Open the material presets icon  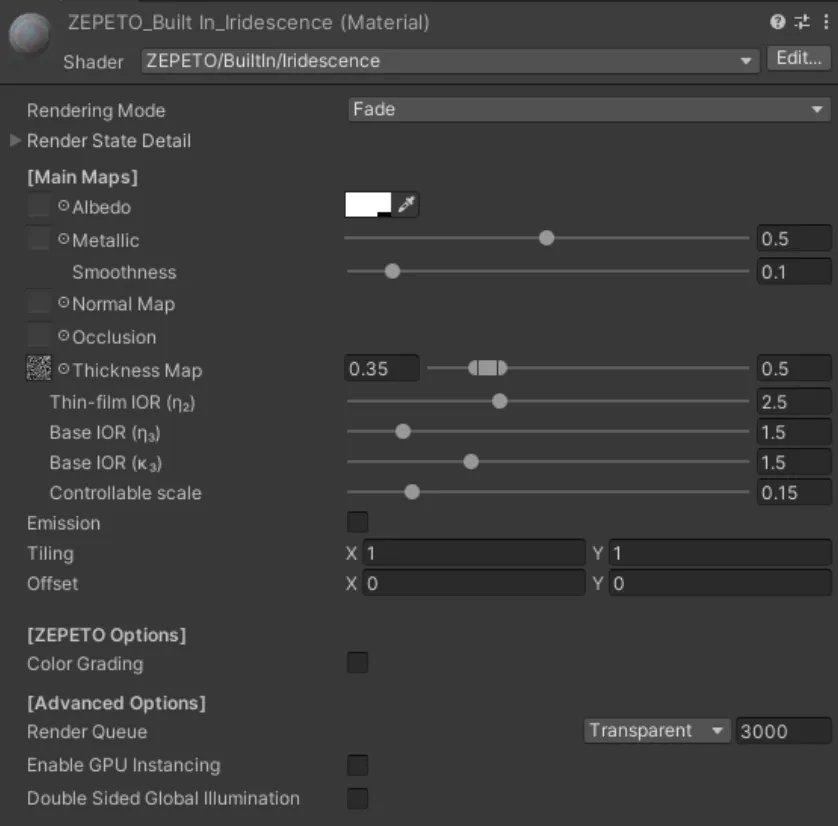[x=802, y=22]
